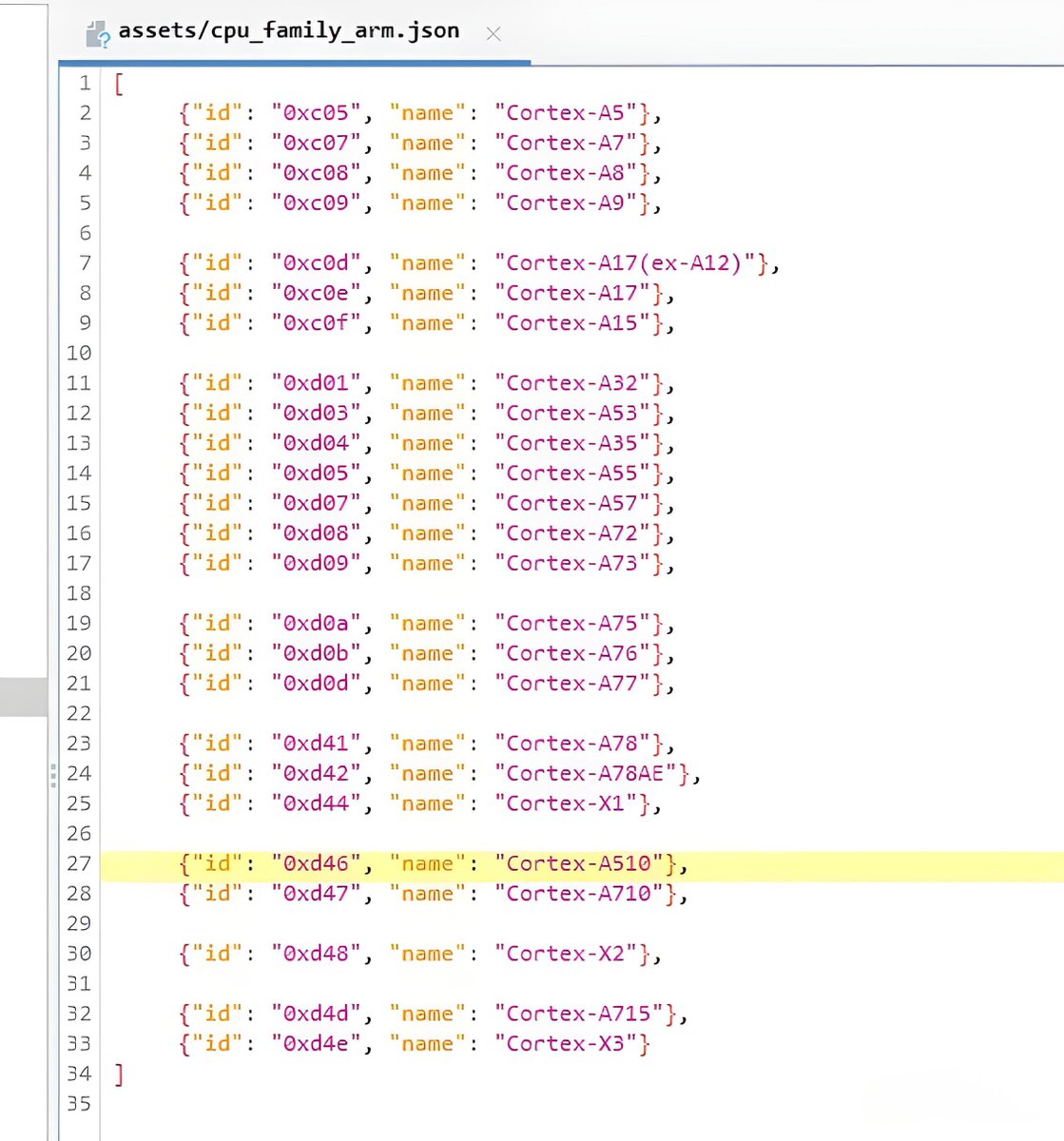This screenshot has width=1064, height=1141.
Task: Click the "Cortex-X2" name value
Action: pyautogui.click(x=566, y=954)
